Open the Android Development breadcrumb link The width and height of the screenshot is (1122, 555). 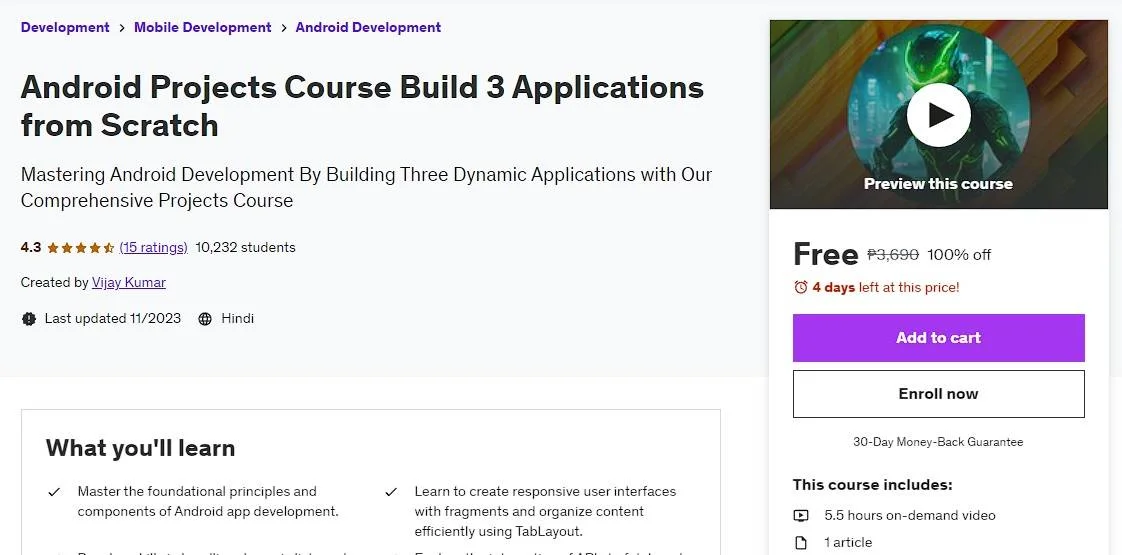(368, 27)
